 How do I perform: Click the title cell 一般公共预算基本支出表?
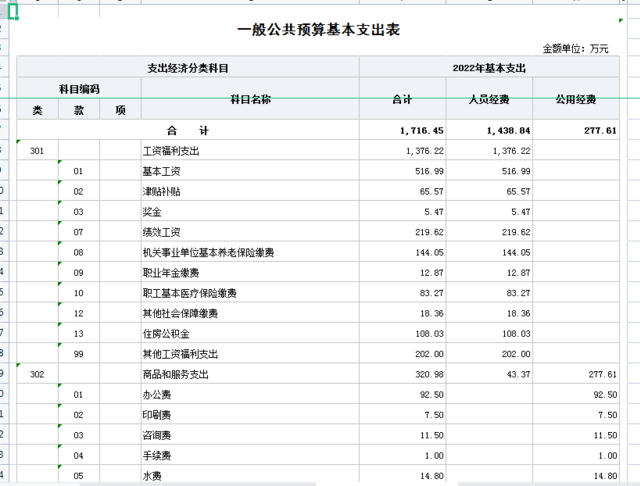click(x=318, y=30)
